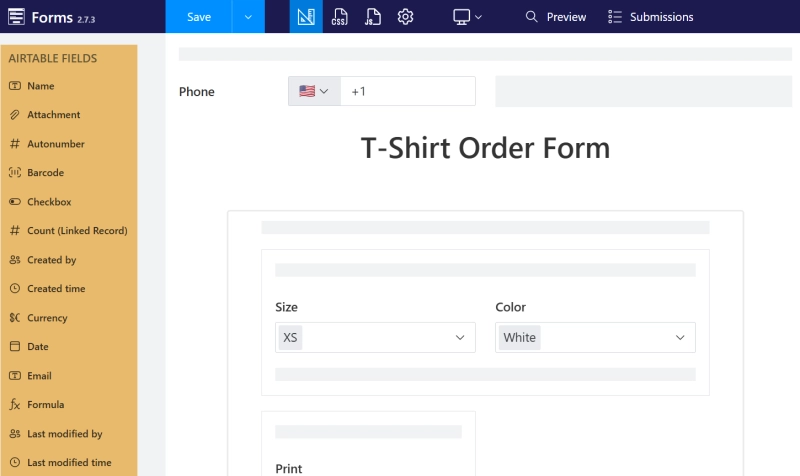
Task: Click the Checkbox toggle icon
Action: tap(15, 202)
